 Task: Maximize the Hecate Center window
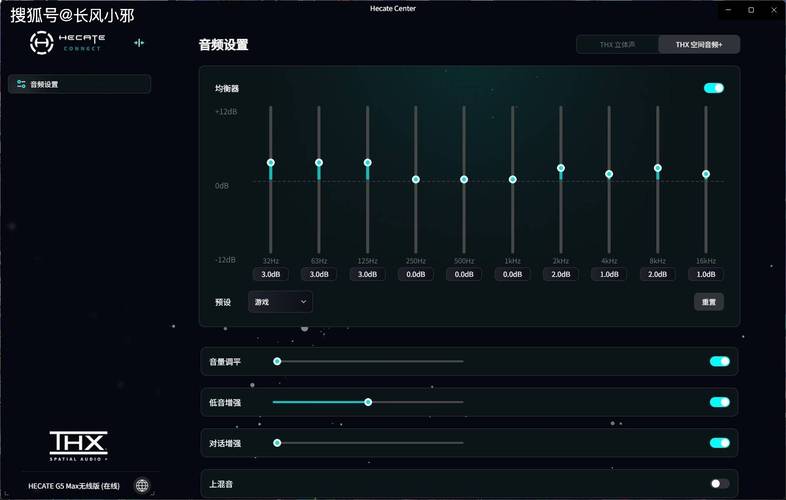pos(751,9)
